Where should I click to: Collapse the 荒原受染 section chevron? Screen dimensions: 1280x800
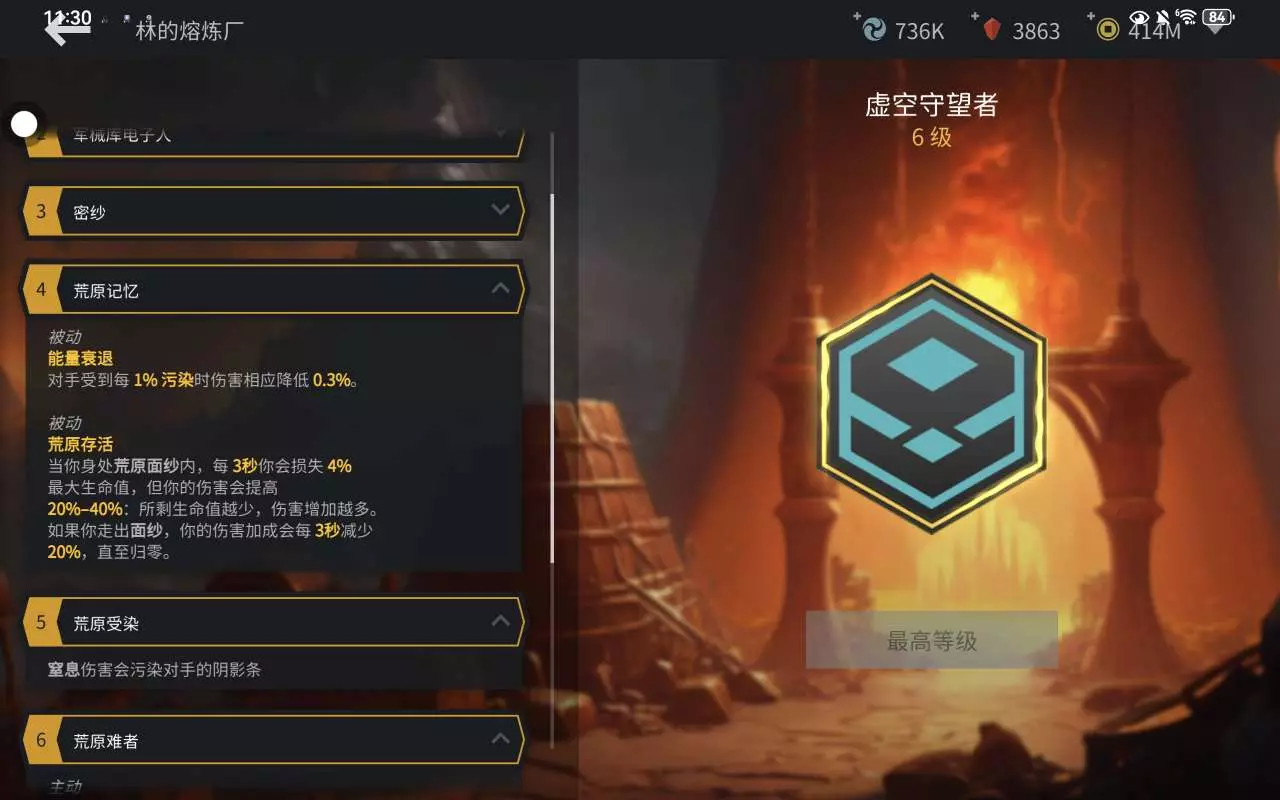[x=501, y=622]
